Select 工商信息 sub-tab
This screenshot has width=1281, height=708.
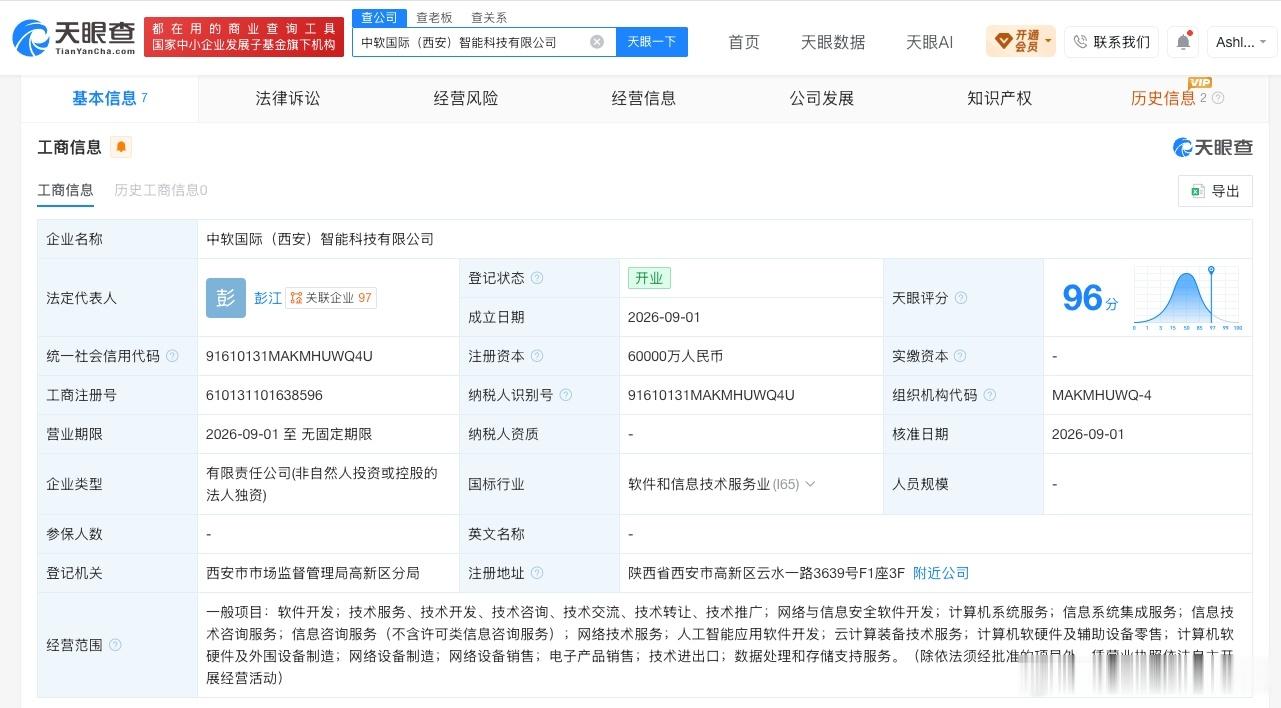[65, 190]
